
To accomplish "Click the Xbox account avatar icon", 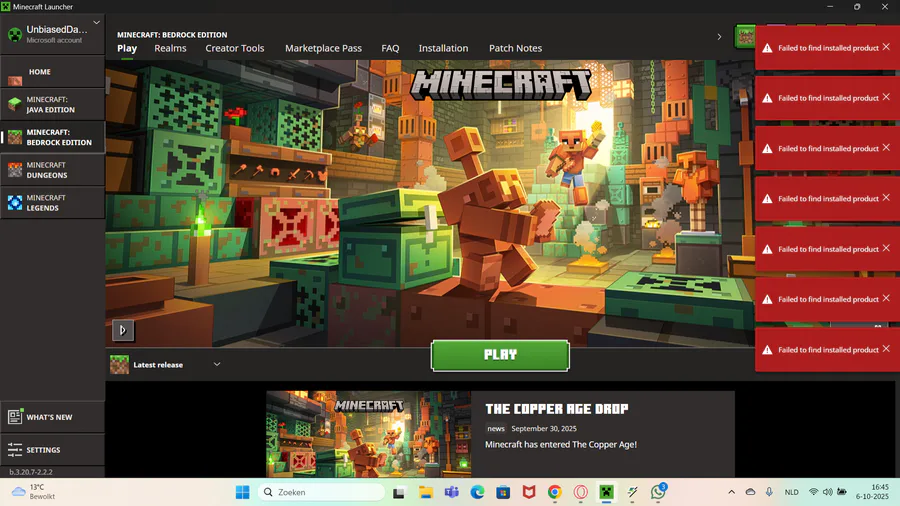I will coord(15,34).
